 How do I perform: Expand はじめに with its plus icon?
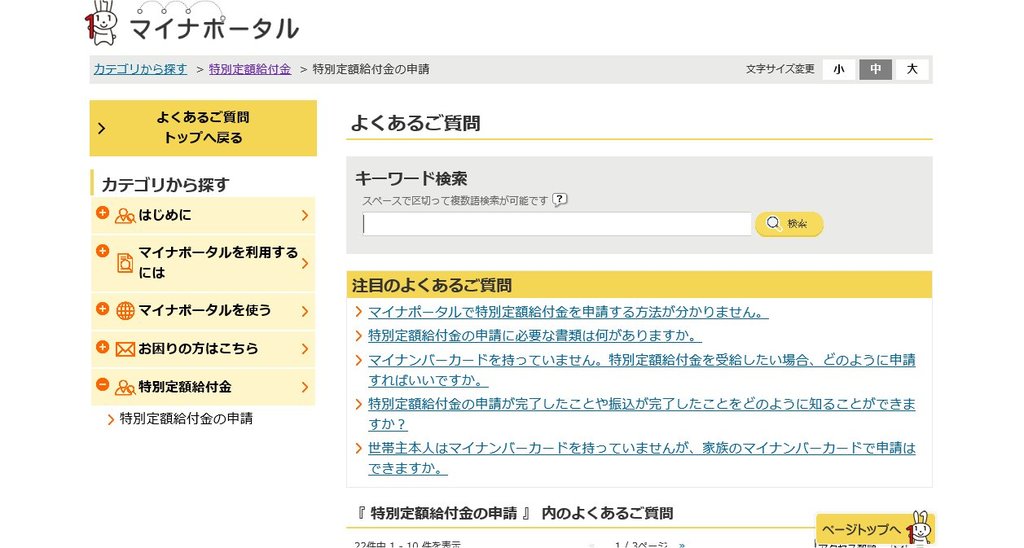coord(102,212)
